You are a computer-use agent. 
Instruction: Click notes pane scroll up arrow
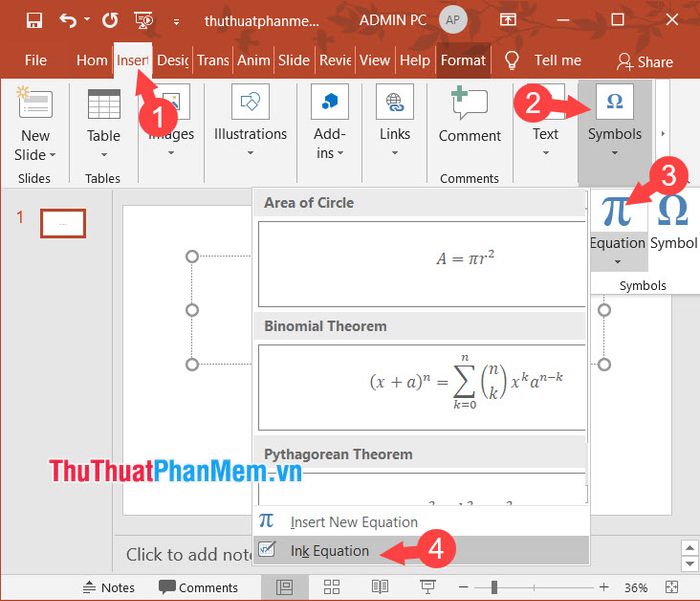pos(690,547)
